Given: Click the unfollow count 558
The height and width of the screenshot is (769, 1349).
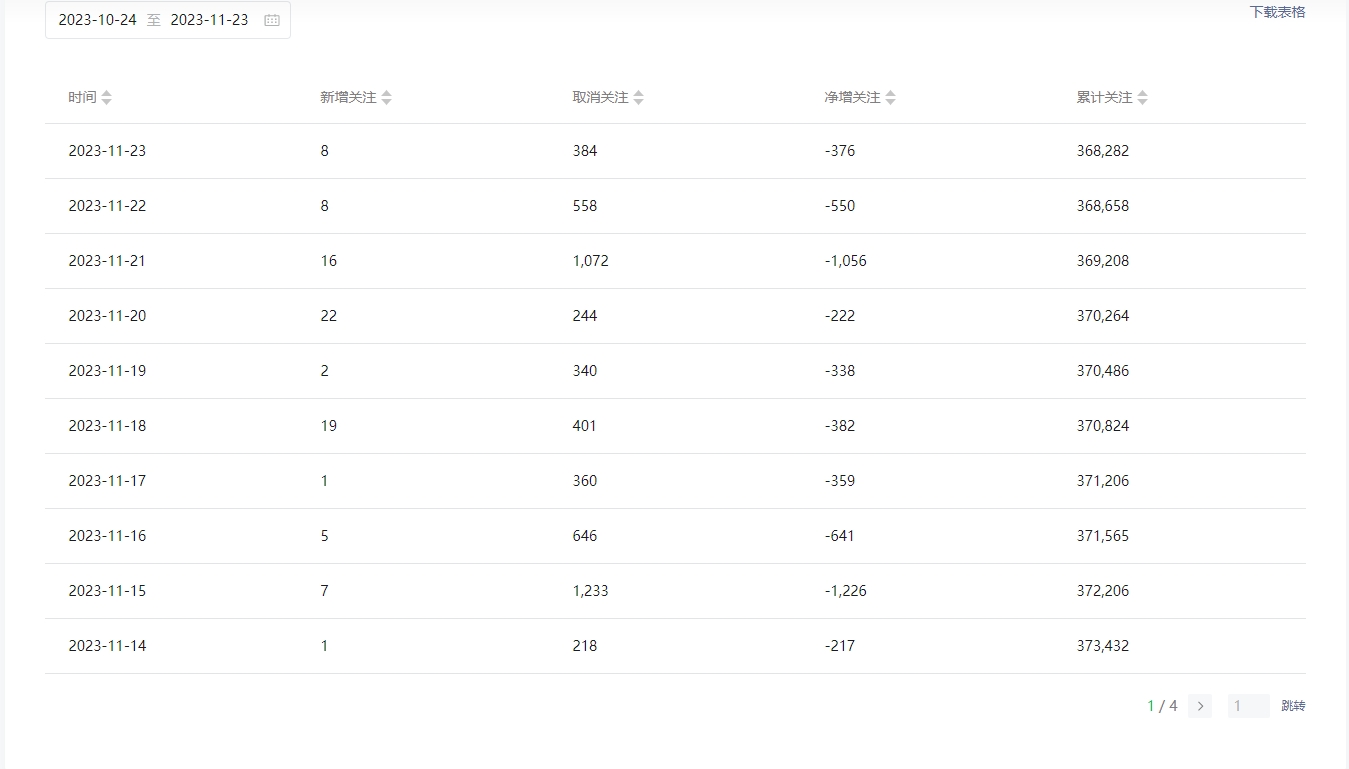Looking at the screenshot, I should (x=585, y=206).
